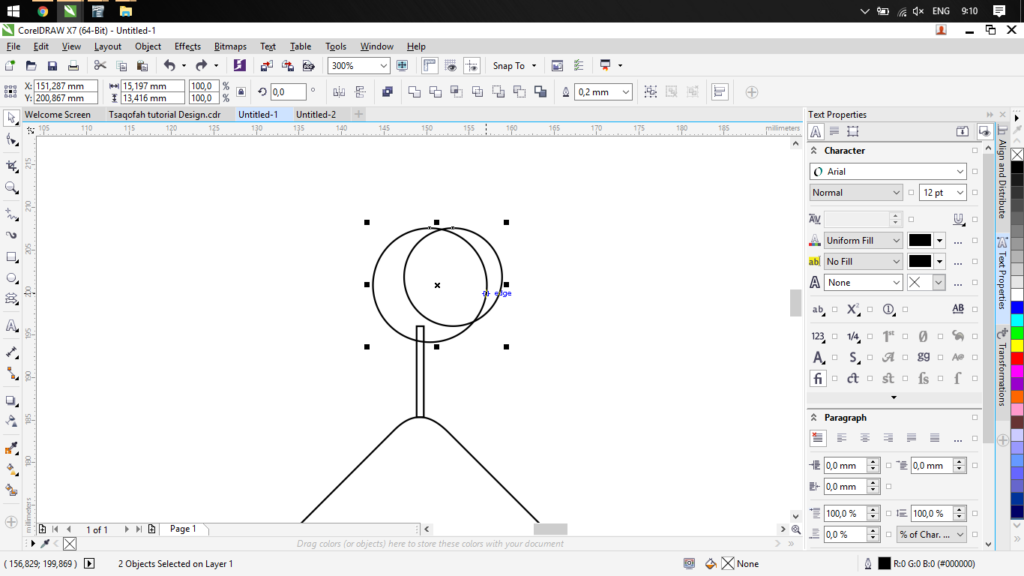Click the Print icon in the toolbar
1024x576 pixels.
(x=75, y=66)
